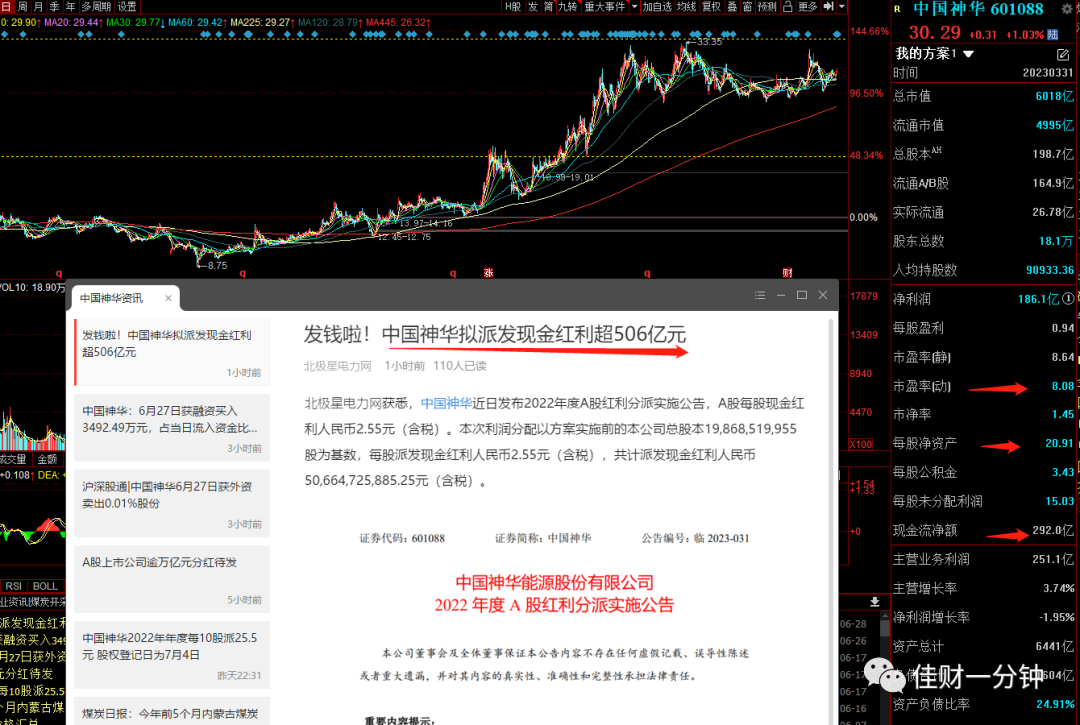
Task: Open the gear settings icon beside 601088
Action: [x=1067, y=9]
